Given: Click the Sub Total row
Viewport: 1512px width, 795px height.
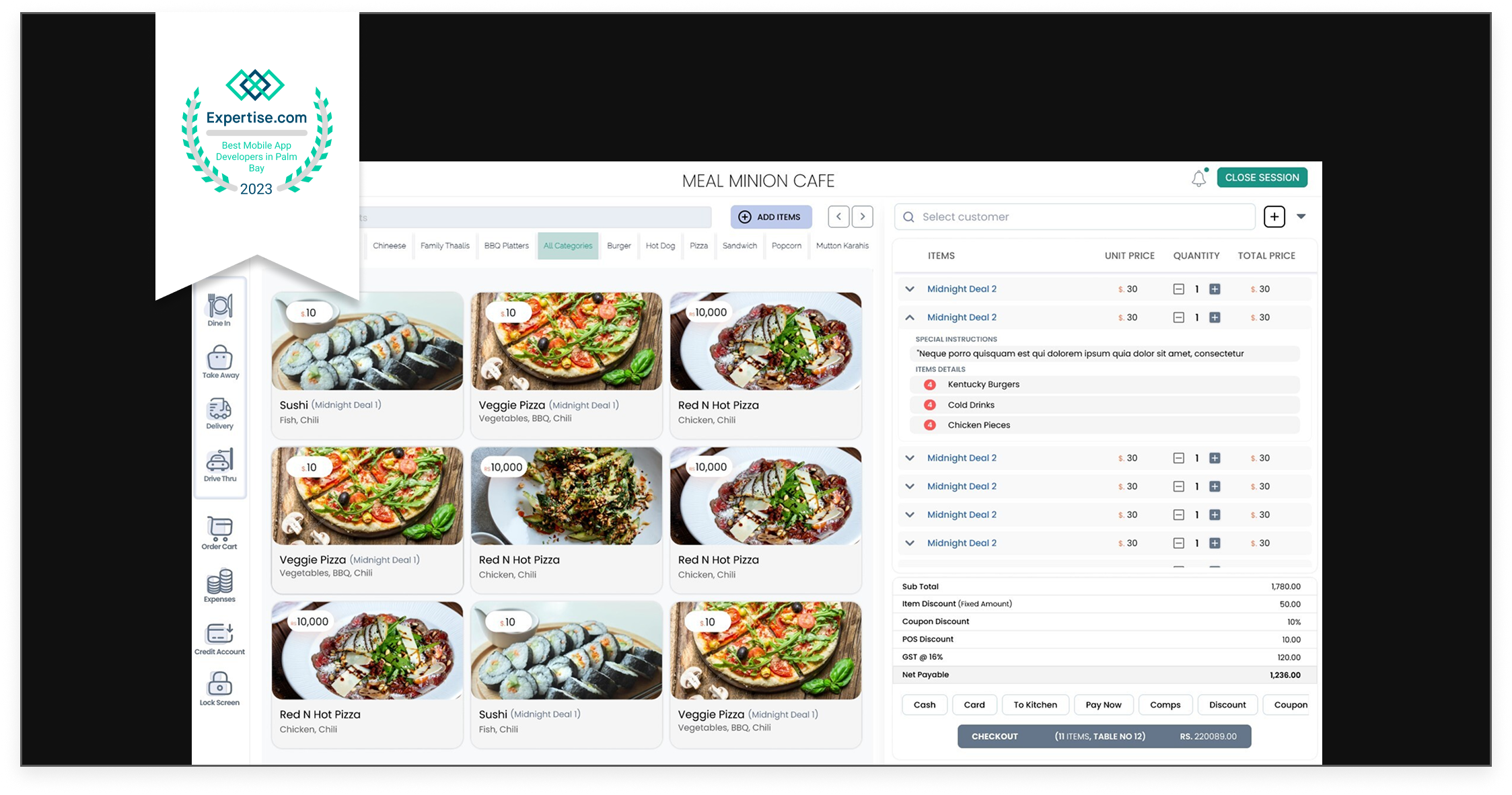Looking at the screenshot, I should pos(1105,586).
